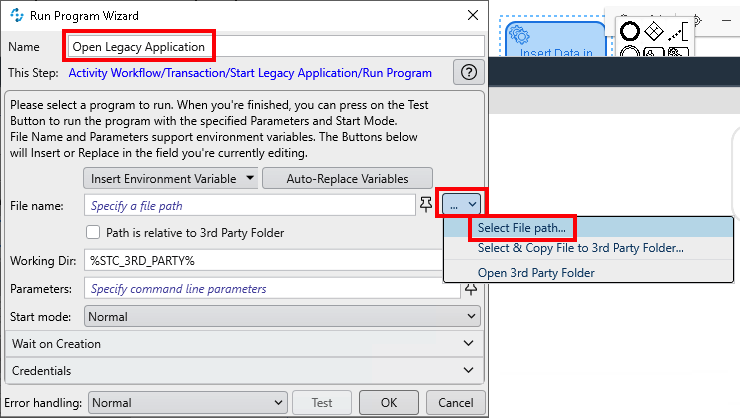The width and height of the screenshot is (740, 418).
Task: Click the Auto-Replace Variables button
Action: 348,179
